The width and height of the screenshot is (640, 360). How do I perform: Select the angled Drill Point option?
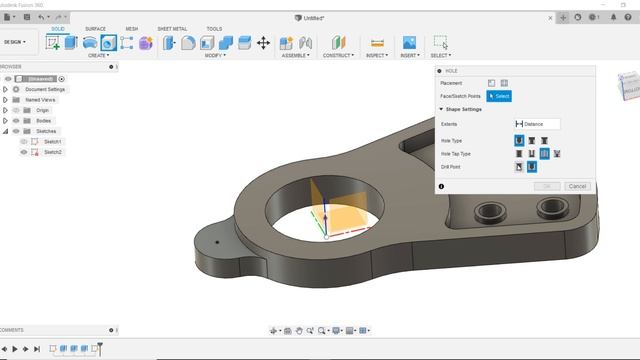532,167
